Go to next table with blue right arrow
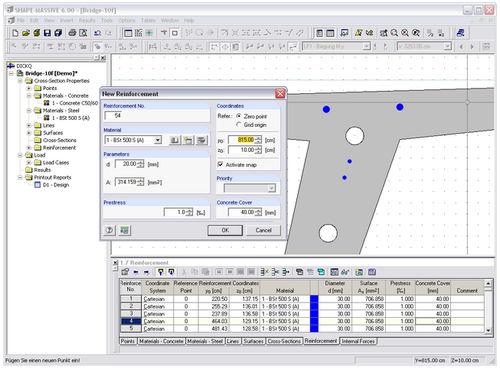 [x=146, y=272]
